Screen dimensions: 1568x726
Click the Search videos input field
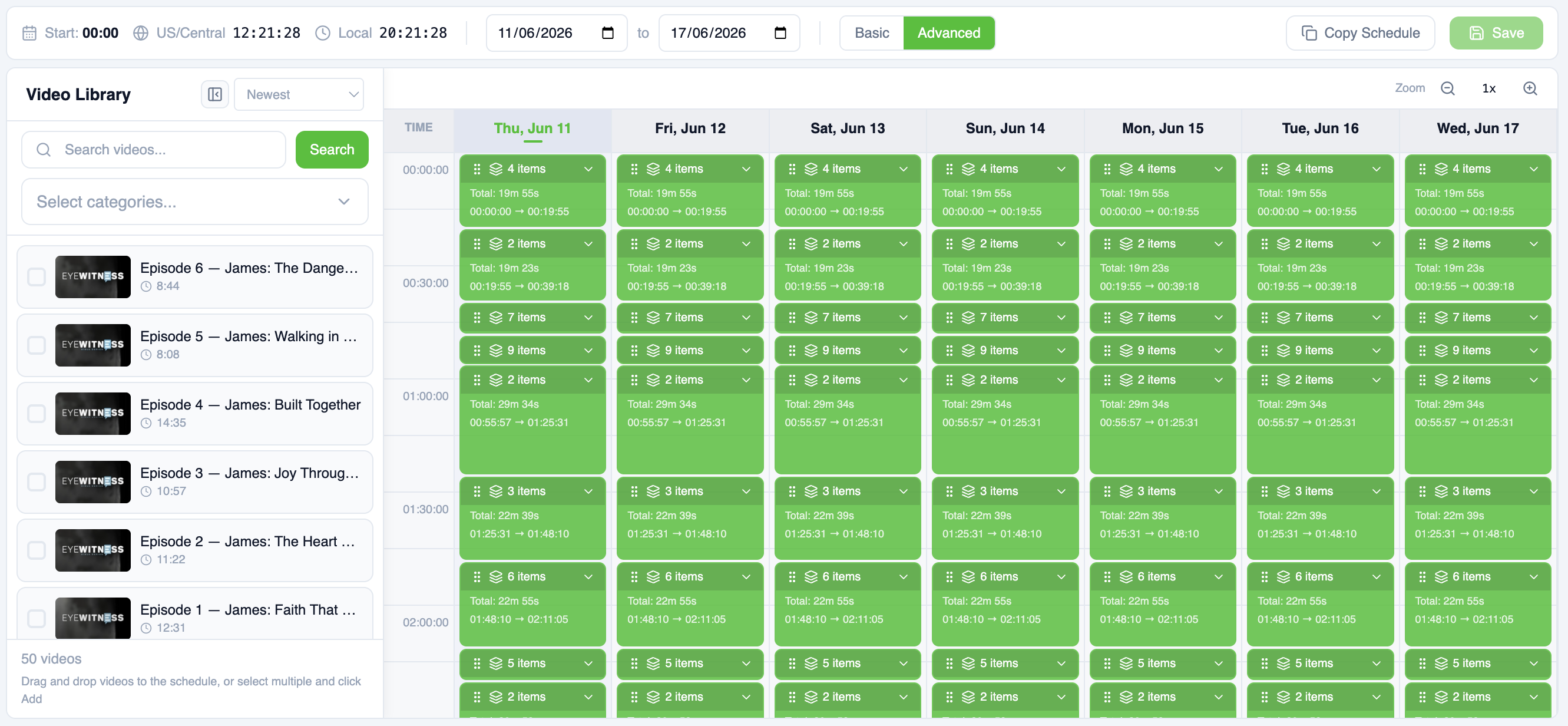point(153,149)
